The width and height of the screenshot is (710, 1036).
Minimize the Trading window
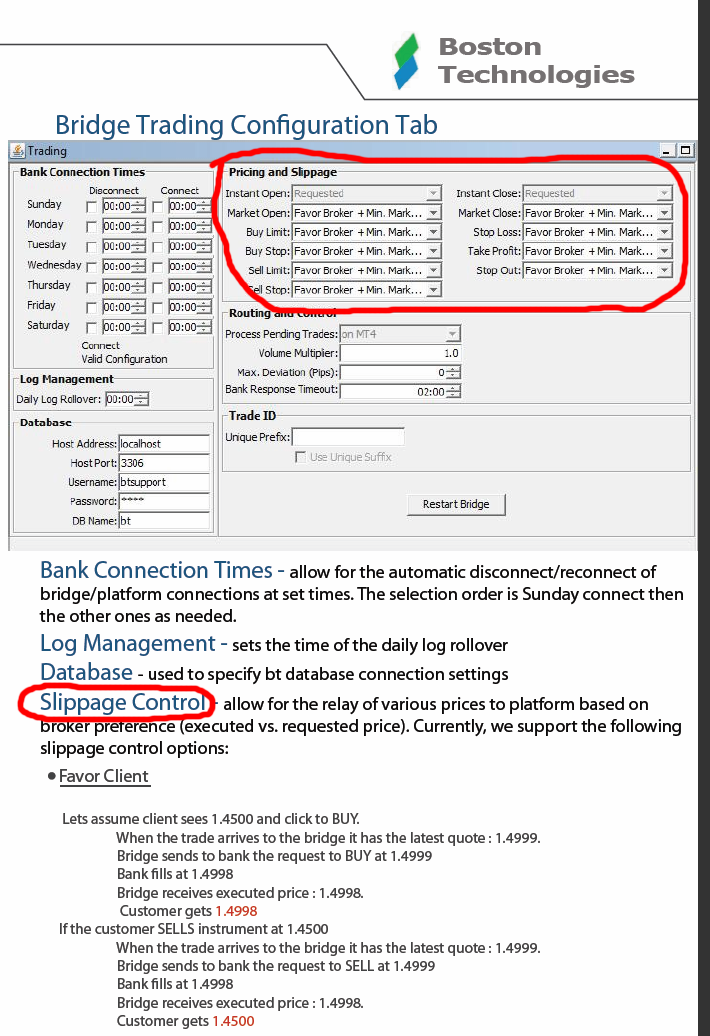[x=667, y=151]
